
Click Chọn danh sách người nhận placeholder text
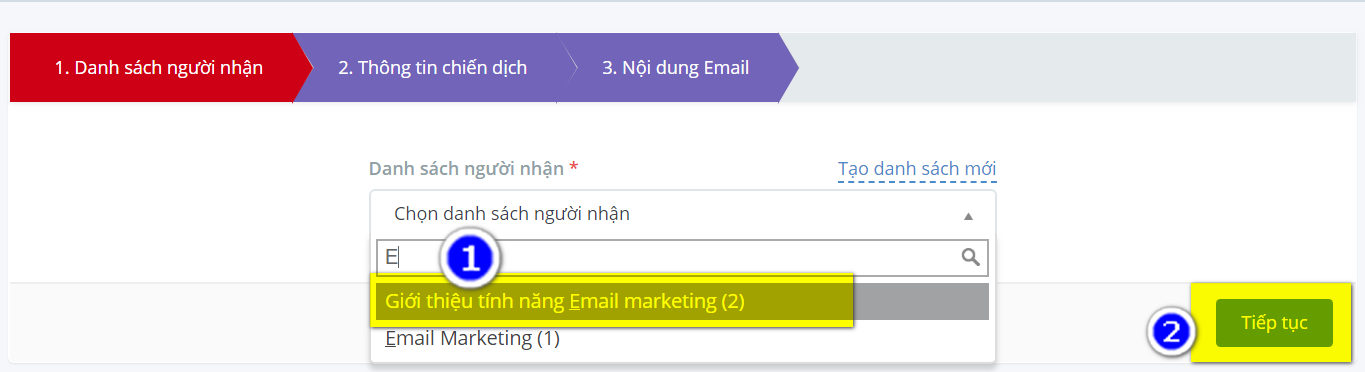512,214
